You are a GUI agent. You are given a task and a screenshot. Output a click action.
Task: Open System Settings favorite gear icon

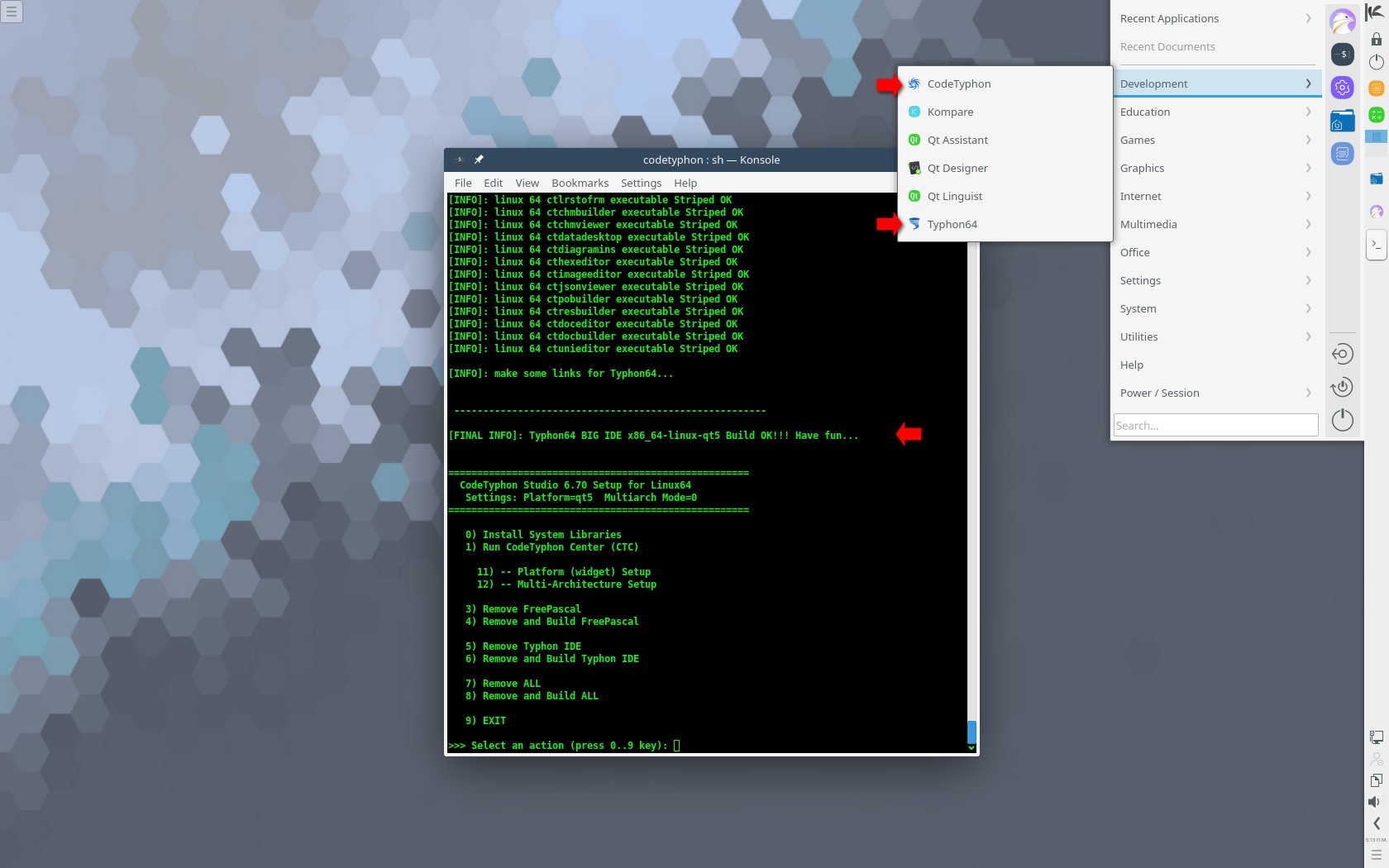[1342, 87]
